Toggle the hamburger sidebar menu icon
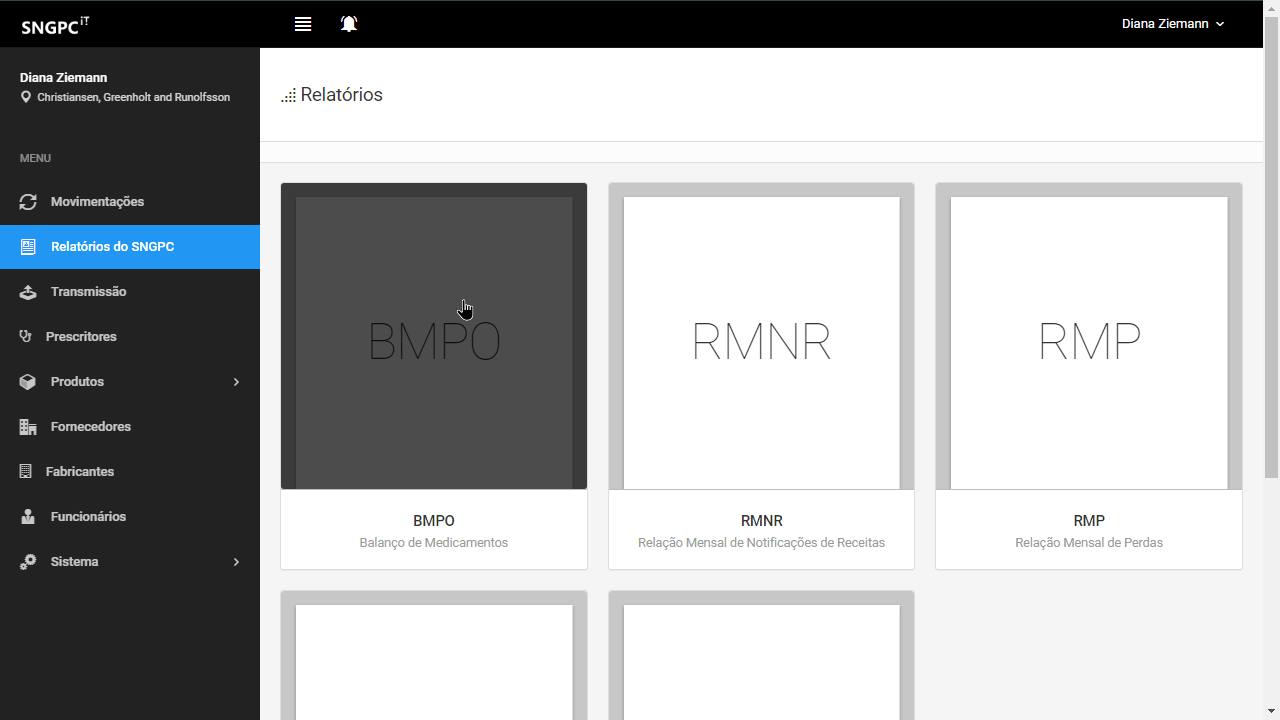 pos(303,24)
